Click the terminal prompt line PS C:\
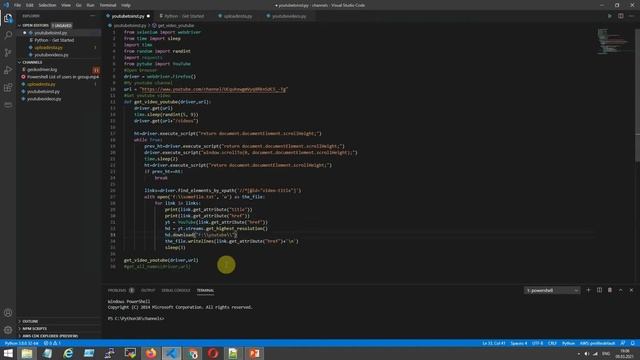The width and height of the screenshot is (640, 360). point(136,318)
